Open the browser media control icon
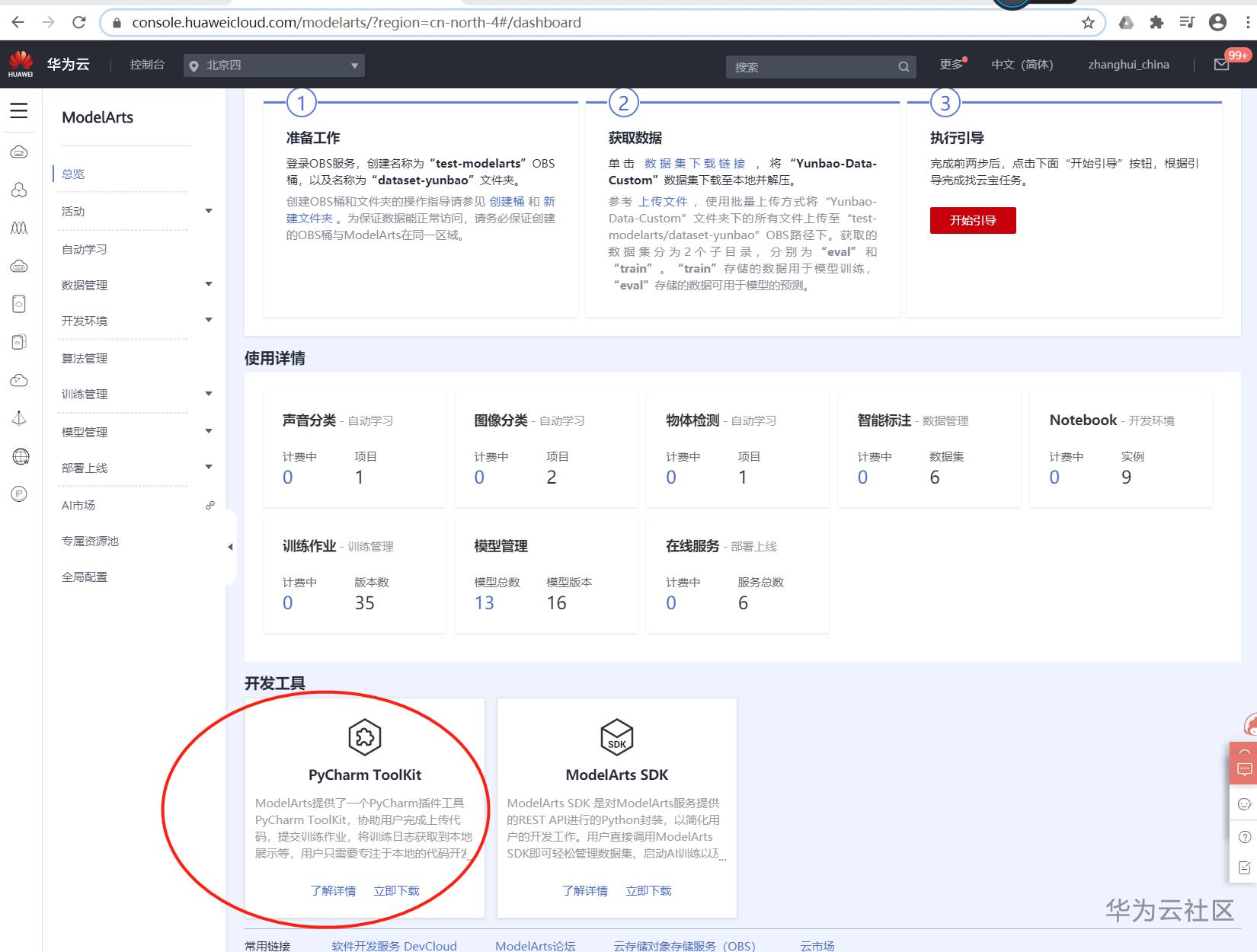The image size is (1257, 952). pyautogui.click(x=1187, y=23)
